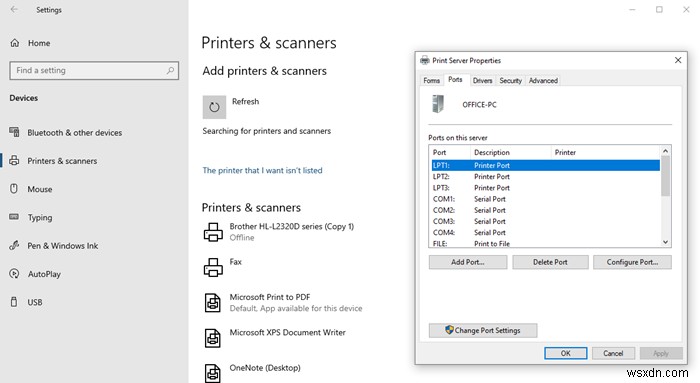
Task: Click inside the Find a setting search box
Action: pyautogui.click(x=94, y=70)
